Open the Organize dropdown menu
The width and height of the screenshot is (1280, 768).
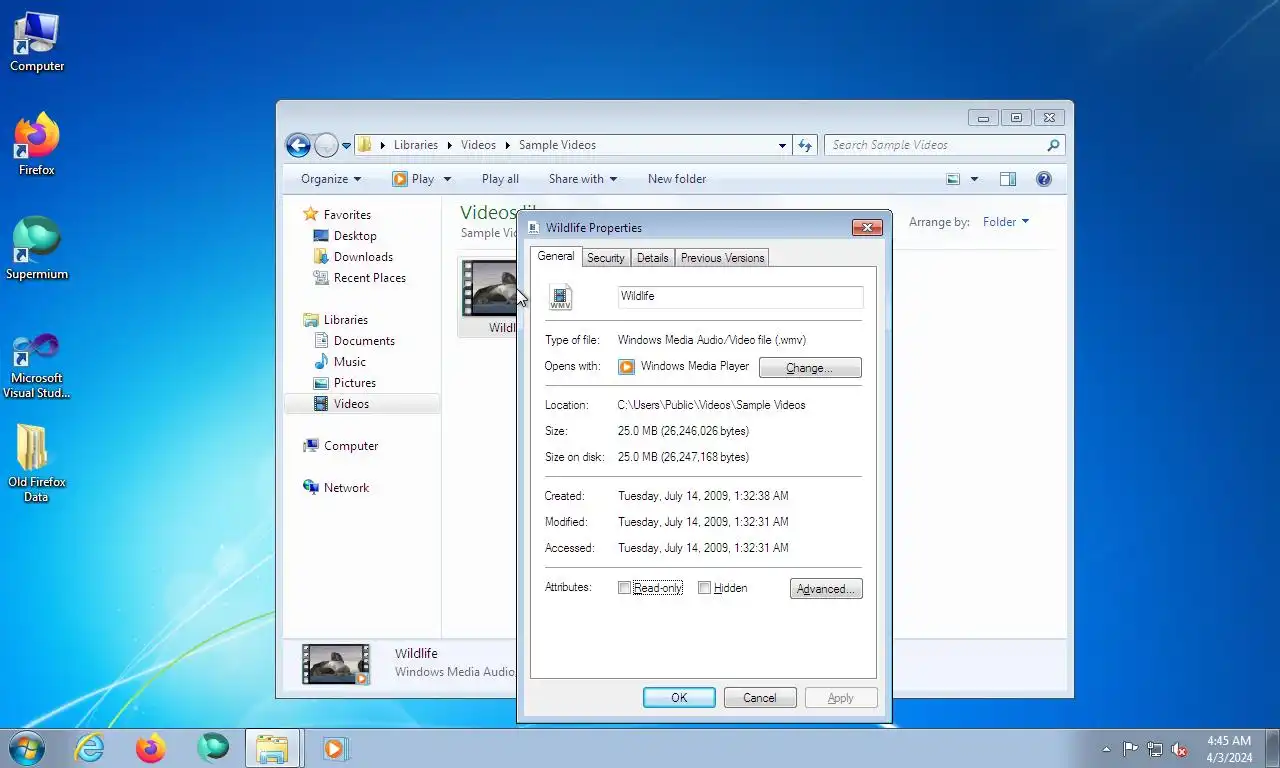pyautogui.click(x=331, y=179)
